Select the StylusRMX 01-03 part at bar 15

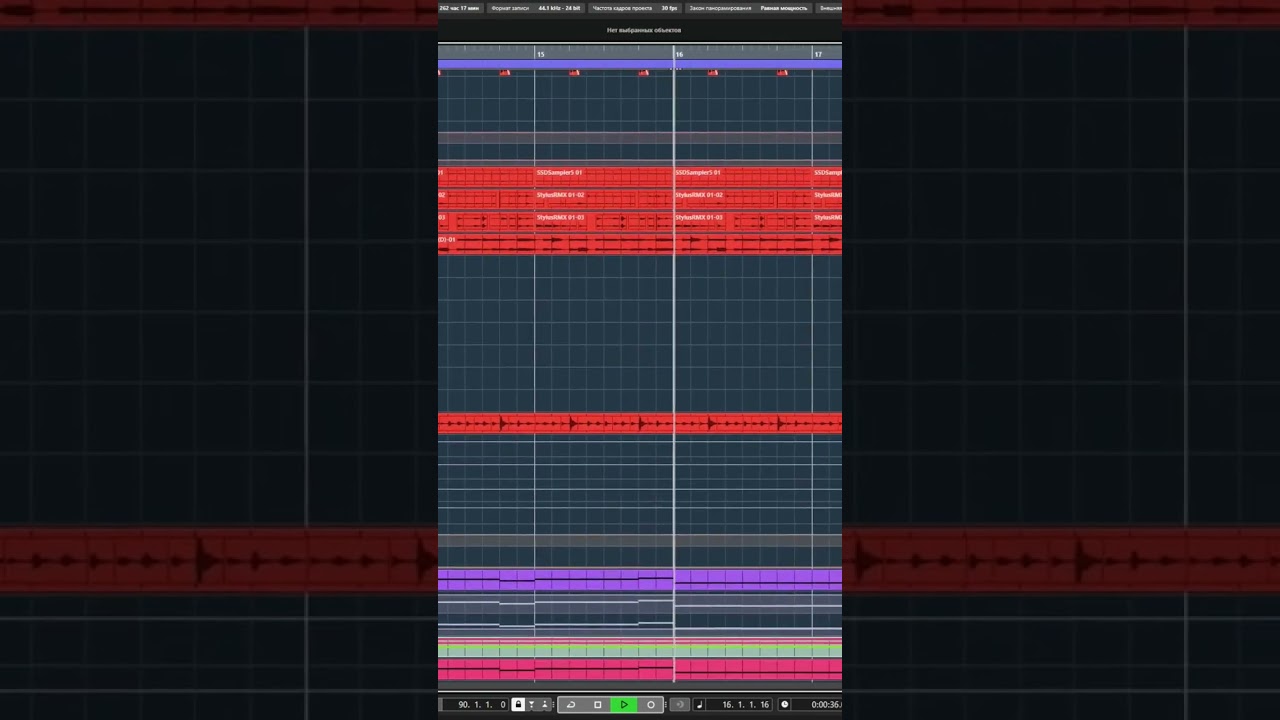pyautogui.click(x=604, y=220)
